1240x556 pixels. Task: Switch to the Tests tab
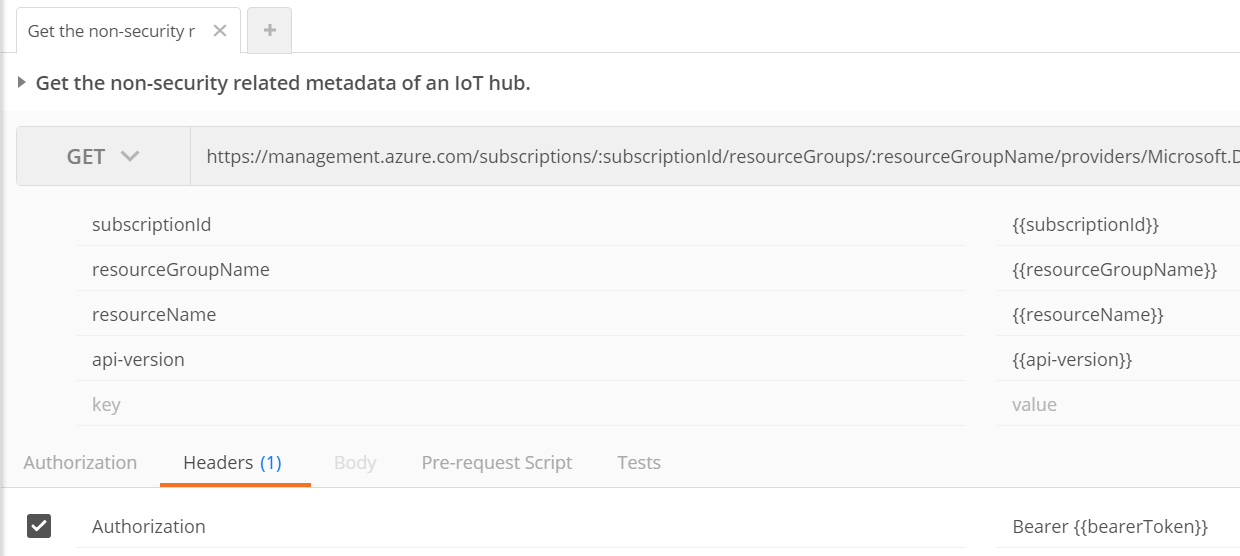[639, 463]
